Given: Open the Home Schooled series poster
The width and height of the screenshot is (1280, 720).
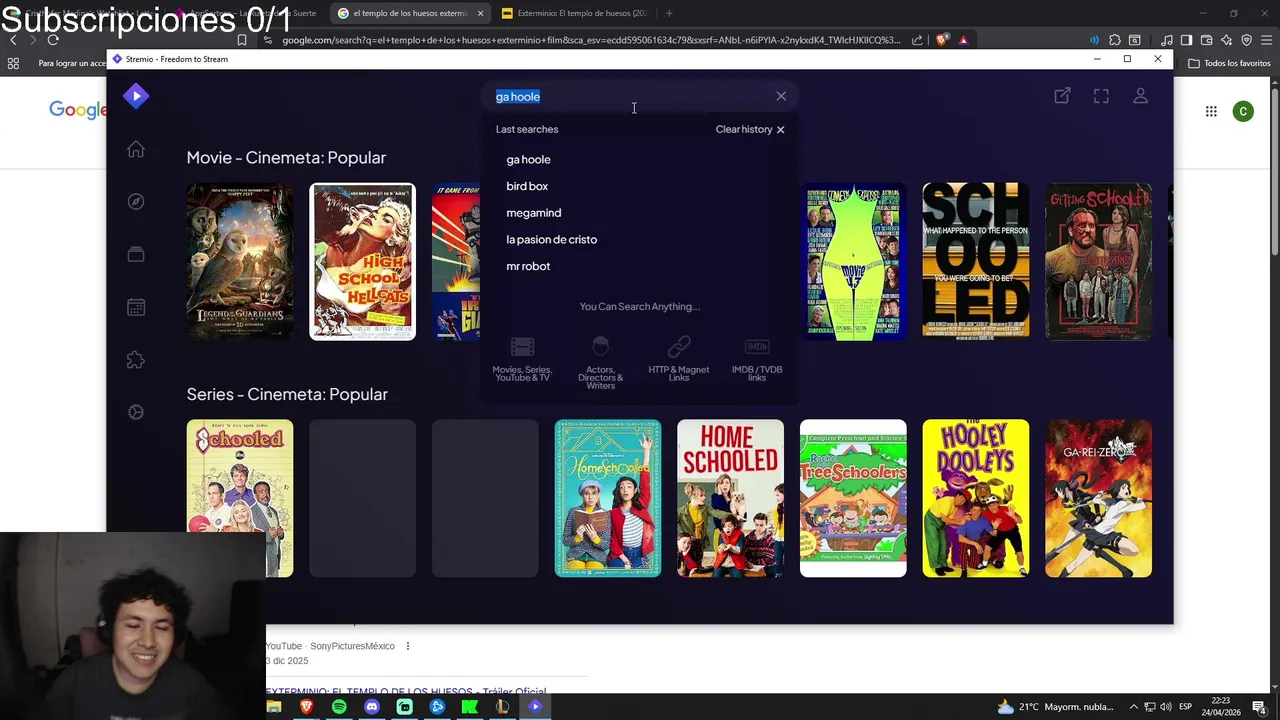Looking at the screenshot, I should [x=730, y=498].
